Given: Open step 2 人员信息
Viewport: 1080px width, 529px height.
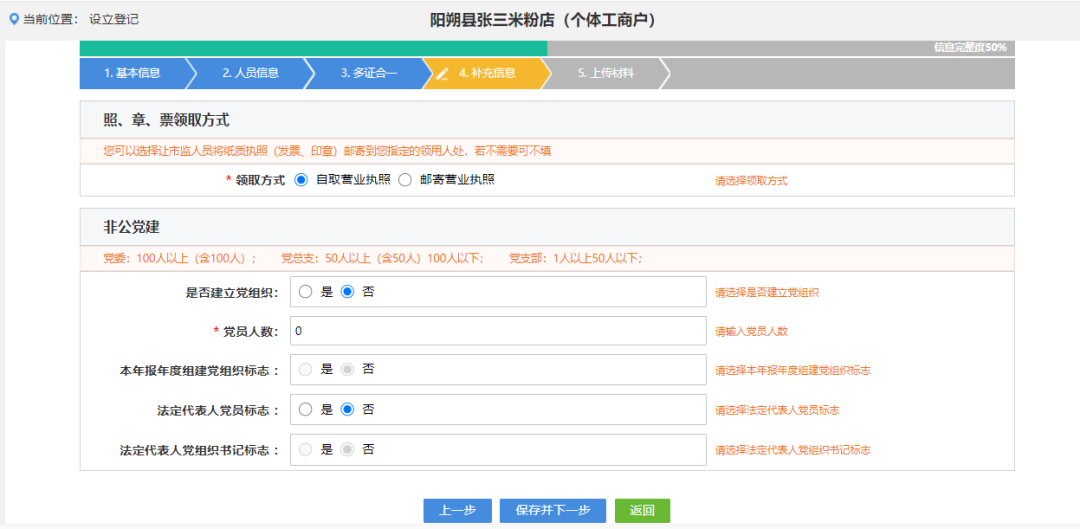Looking at the screenshot, I should coord(250,73).
